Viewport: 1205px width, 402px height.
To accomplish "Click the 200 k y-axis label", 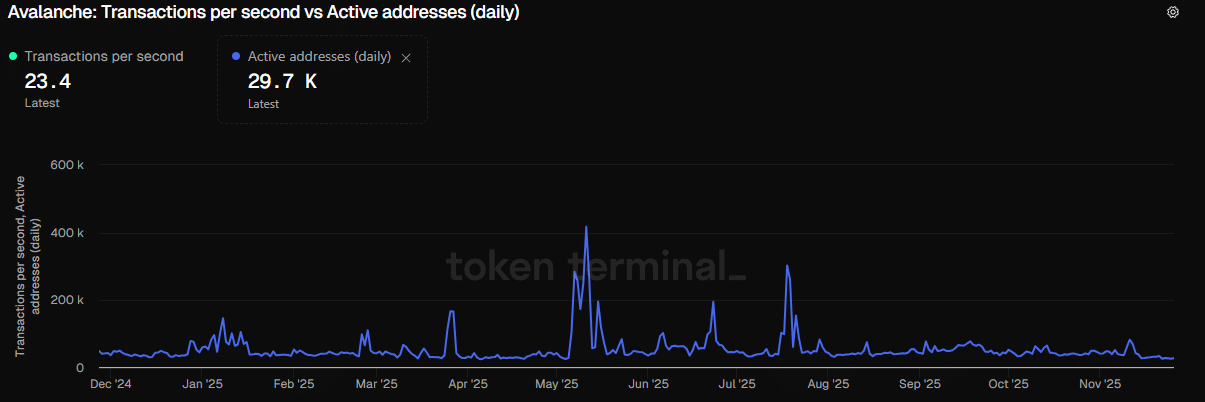I will pos(66,301).
